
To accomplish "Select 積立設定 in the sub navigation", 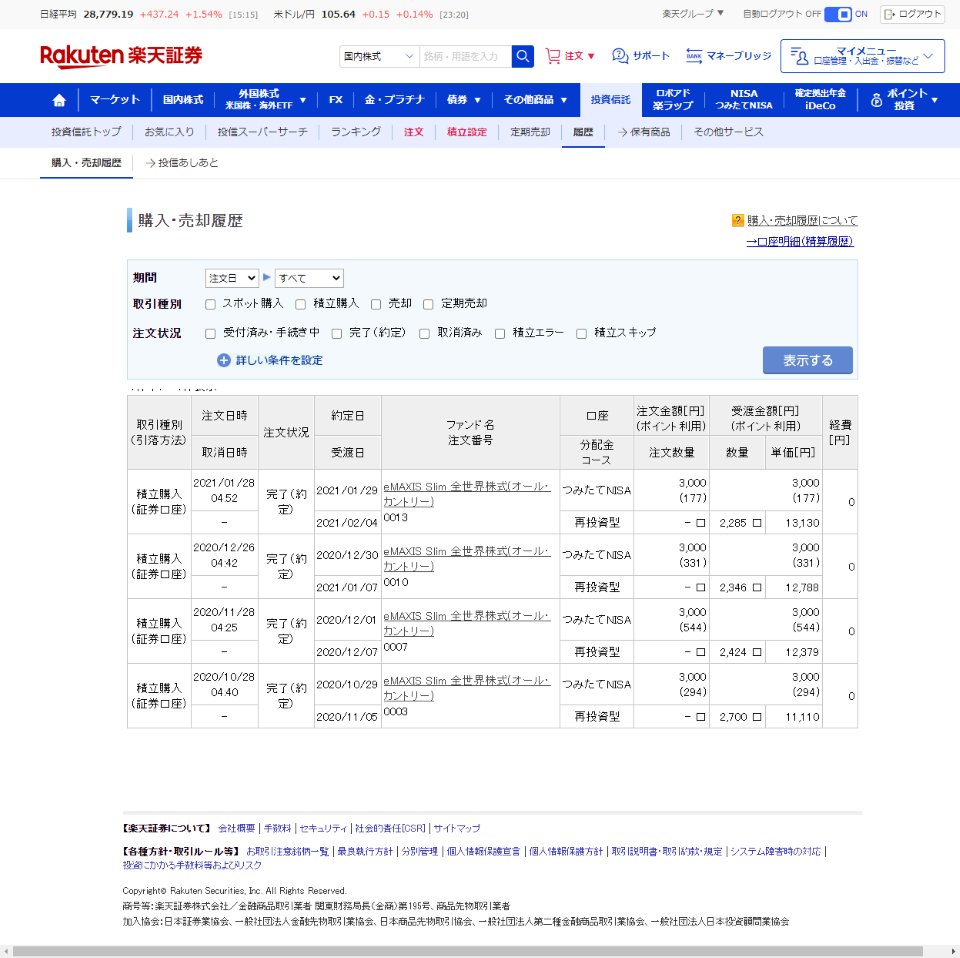I will [467, 132].
